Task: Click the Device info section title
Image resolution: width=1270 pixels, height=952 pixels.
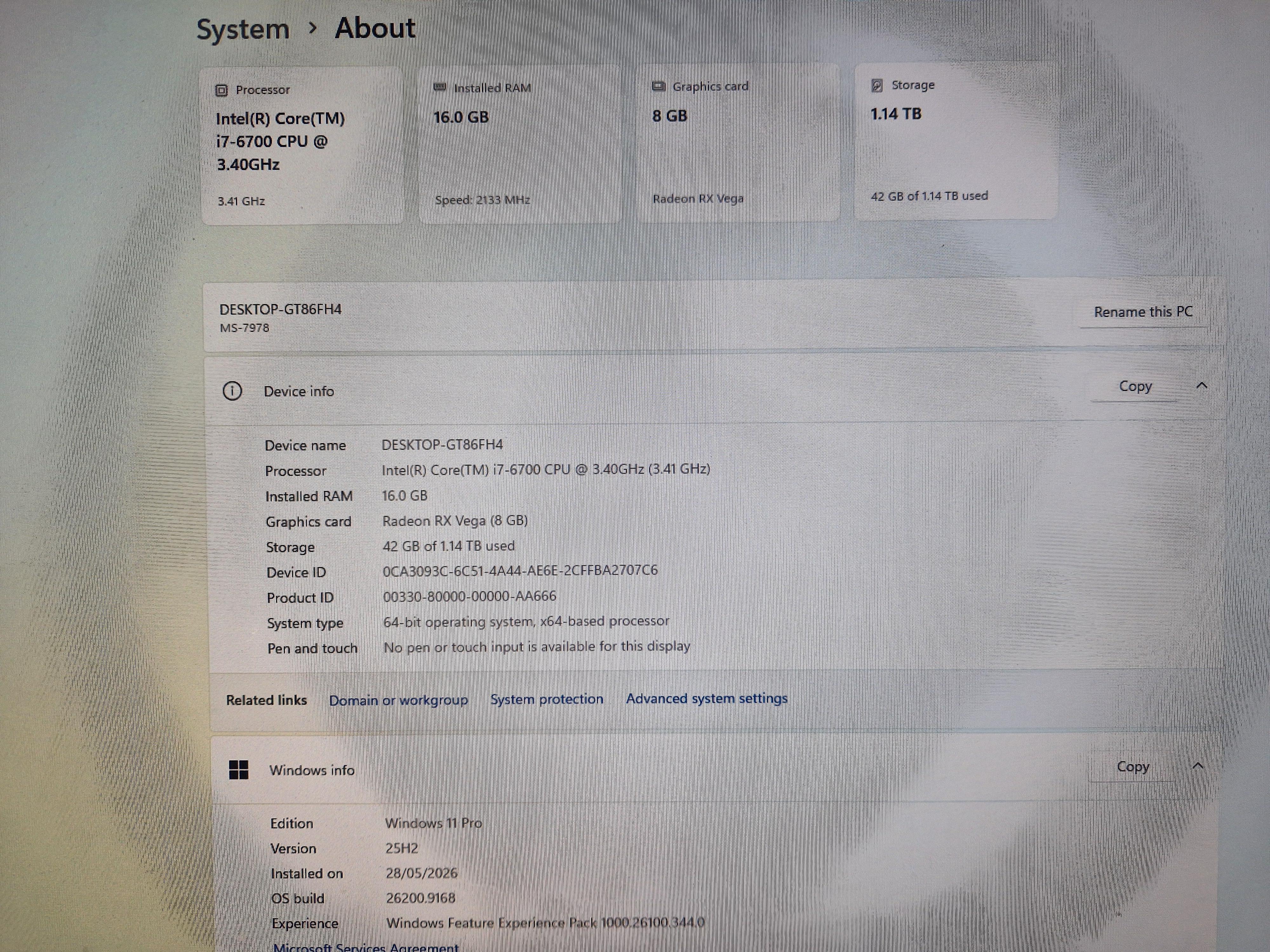Action: click(x=298, y=391)
